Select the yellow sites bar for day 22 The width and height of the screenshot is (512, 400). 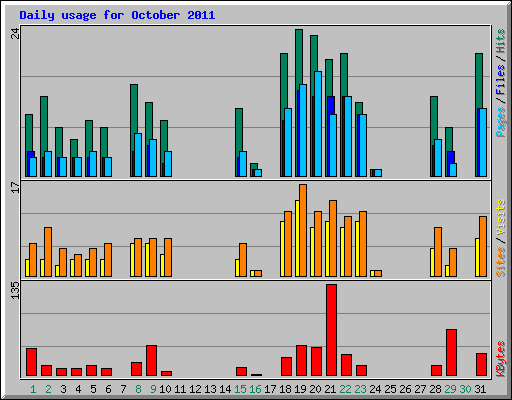click(x=342, y=252)
